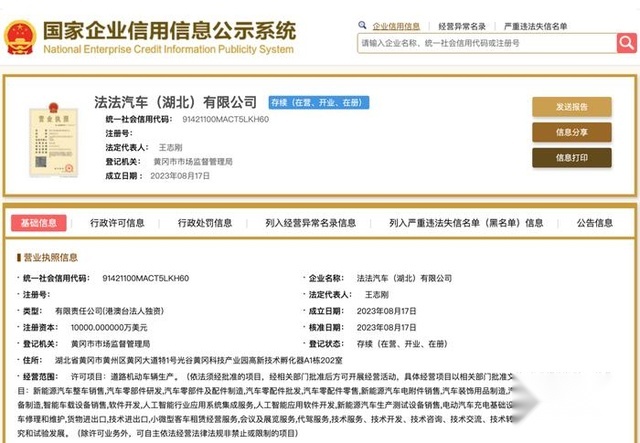Viewport: 640px width, 443px height.
Task: Click the header credit code 91421100MACT5LKH60
Action: coord(225,119)
